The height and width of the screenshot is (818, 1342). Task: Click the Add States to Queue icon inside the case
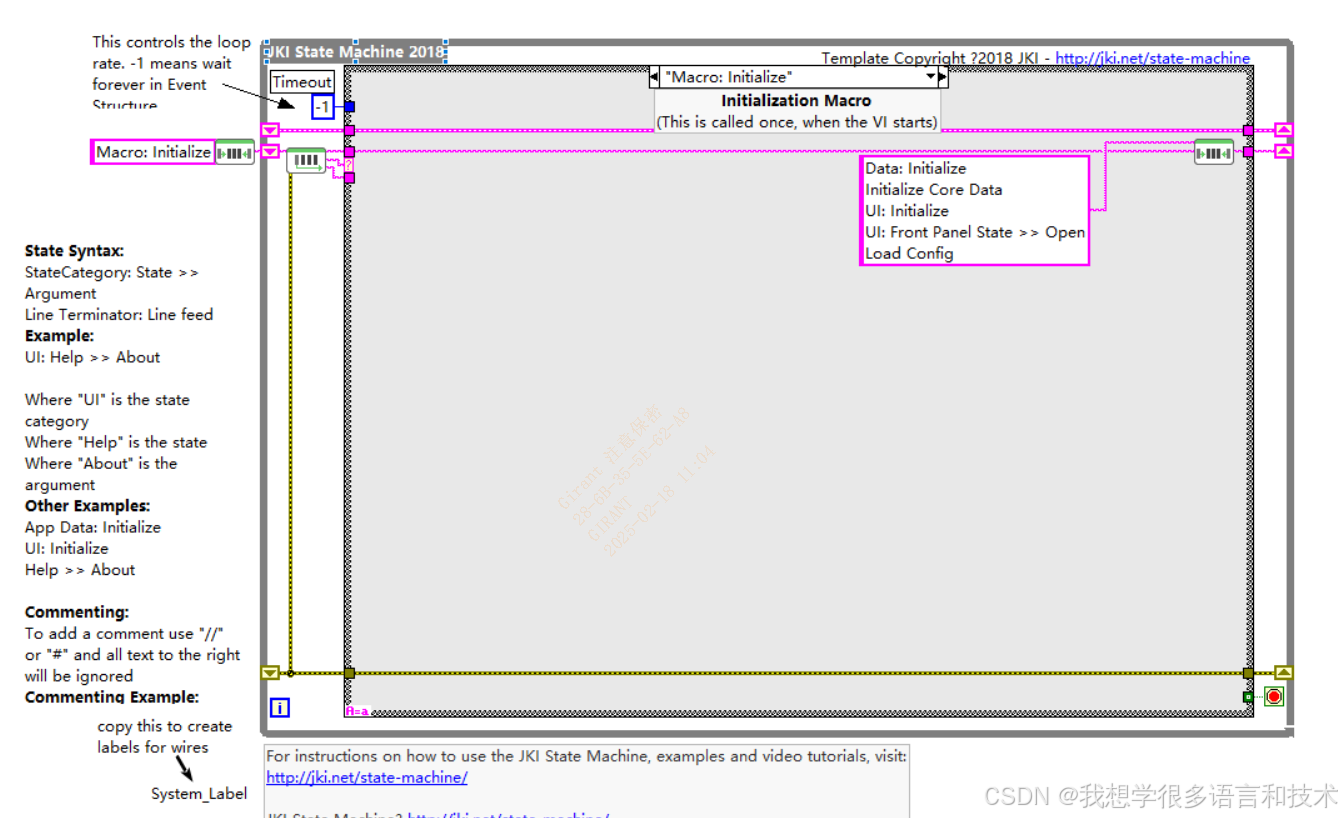tap(1214, 152)
